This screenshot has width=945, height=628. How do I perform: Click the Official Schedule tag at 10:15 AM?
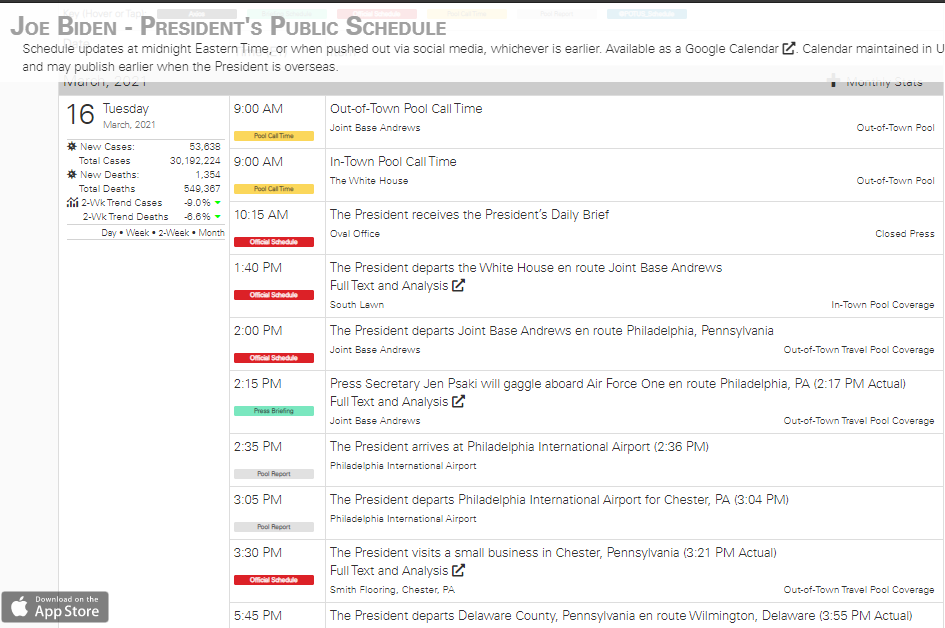(x=274, y=242)
